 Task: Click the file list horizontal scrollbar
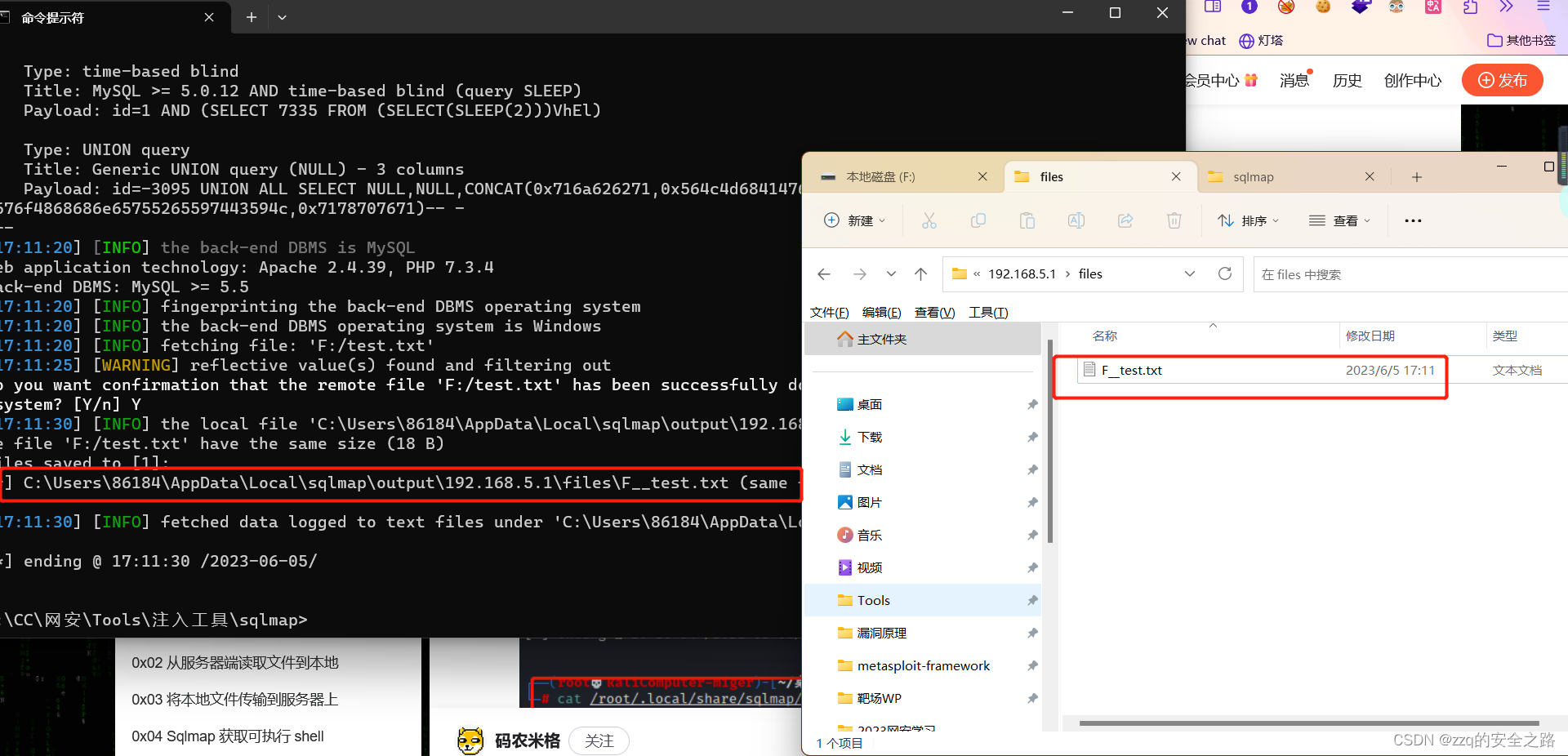pyautogui.click(x=1308, y=723)
